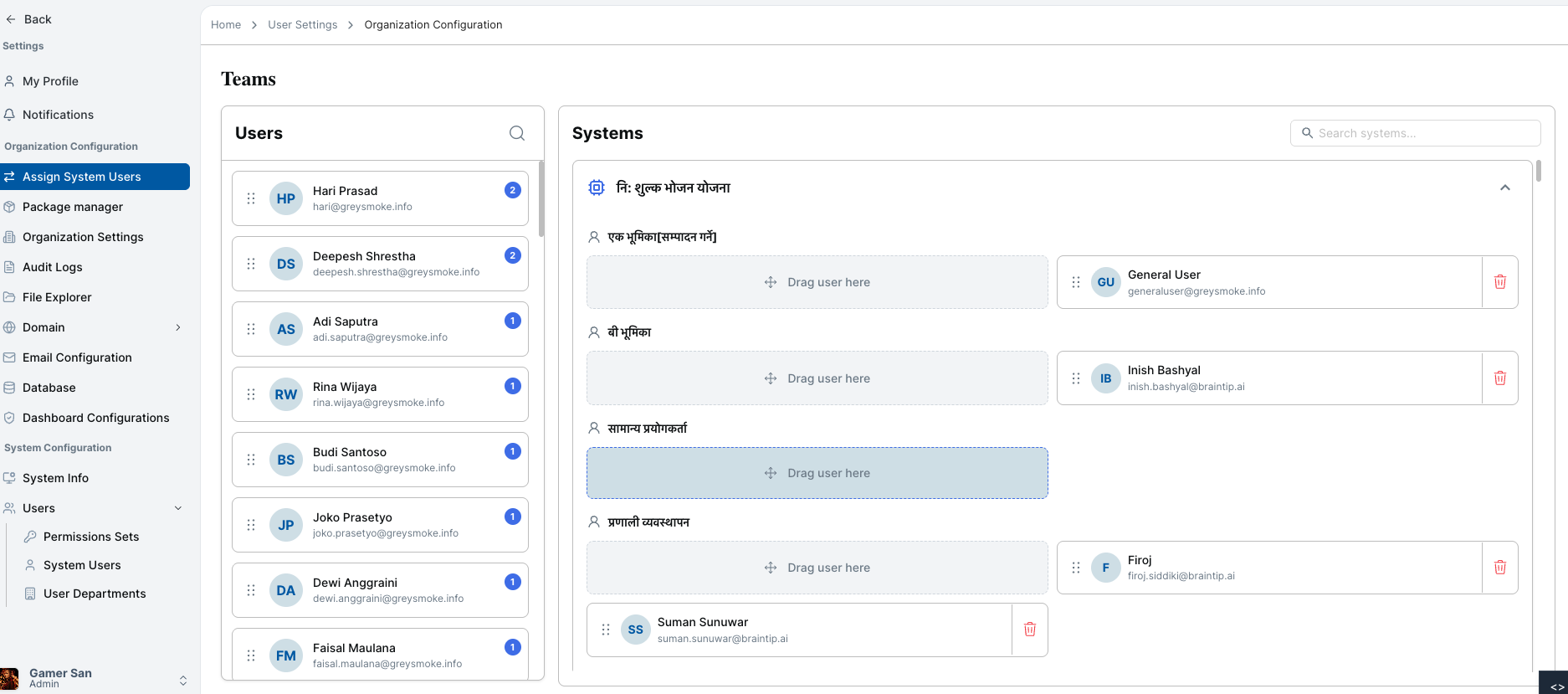Select the Rina Wijaya user card

380,394
